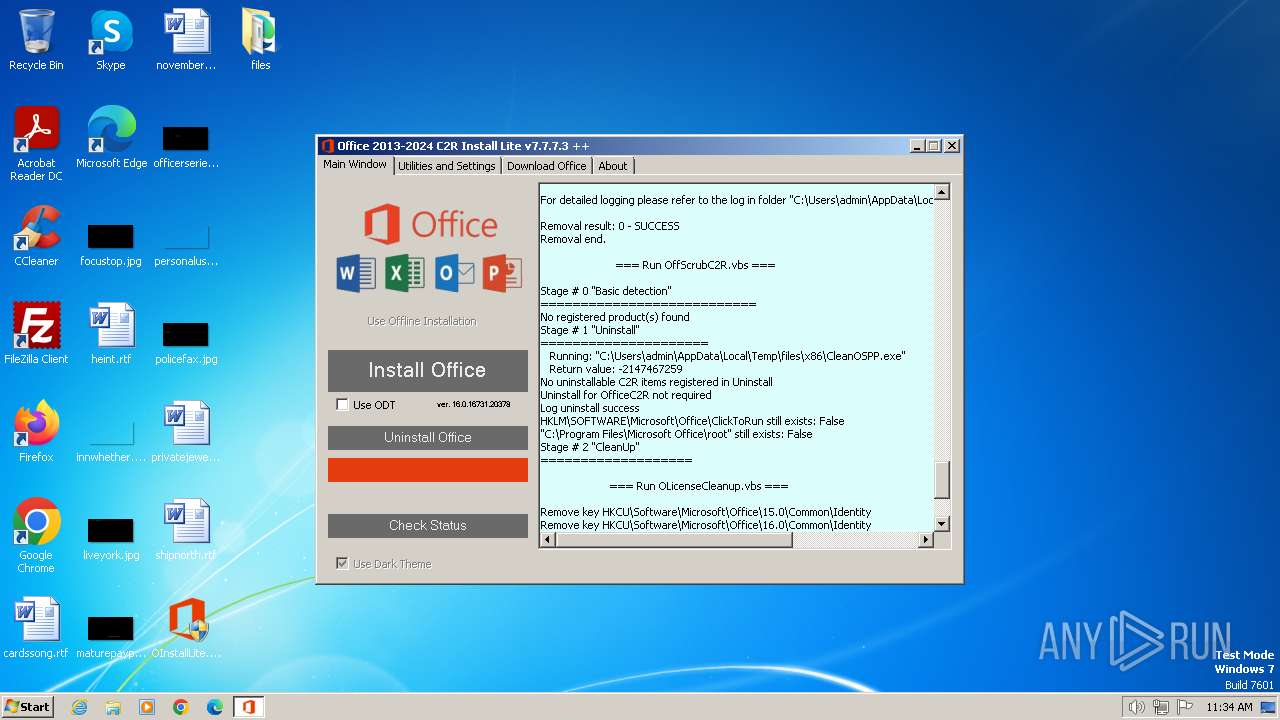Open FileZilla Client shortcut

click(x=36, y=334)
